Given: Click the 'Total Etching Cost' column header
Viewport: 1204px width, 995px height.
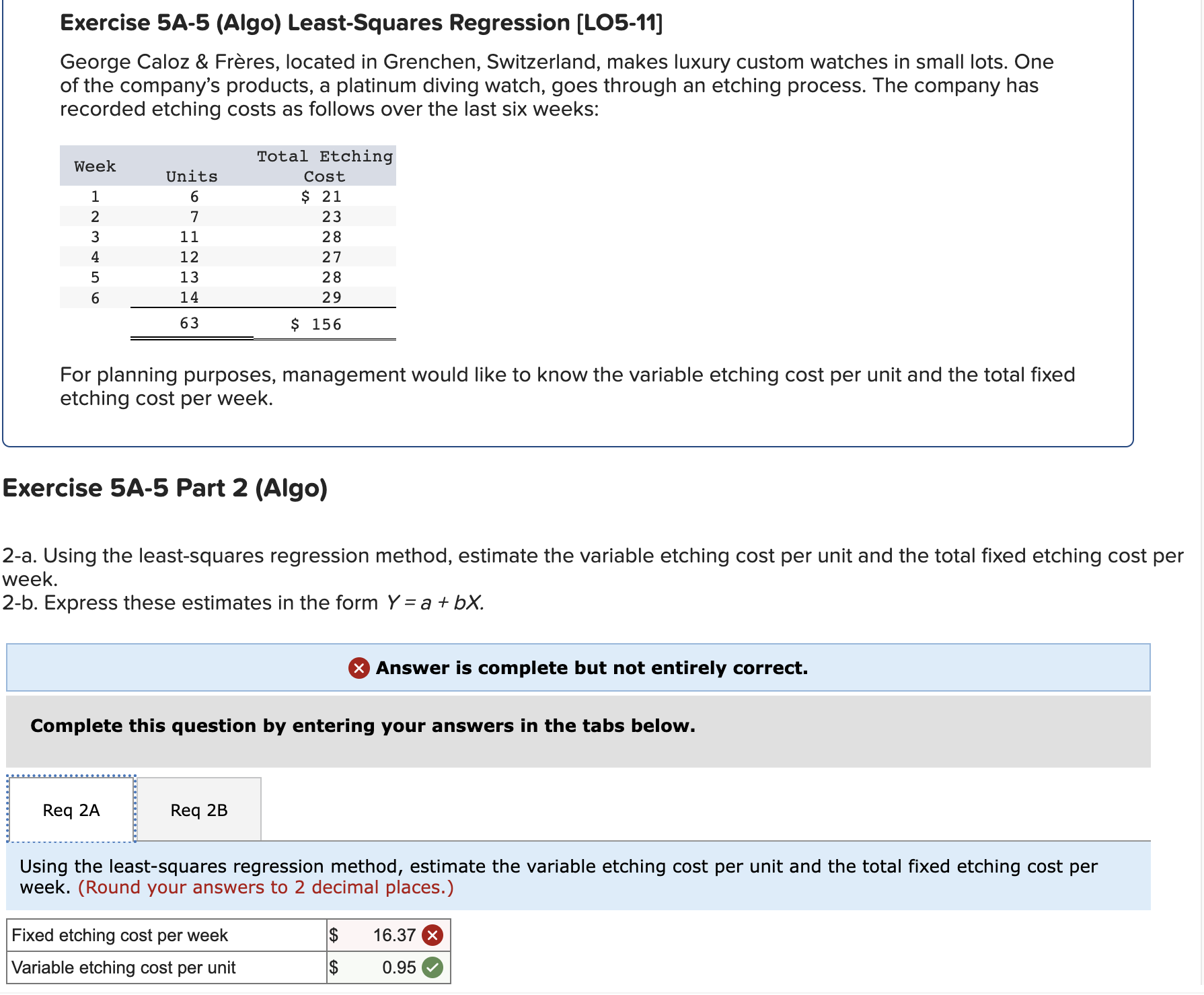Looking at the screenshot, I should 325,166.
